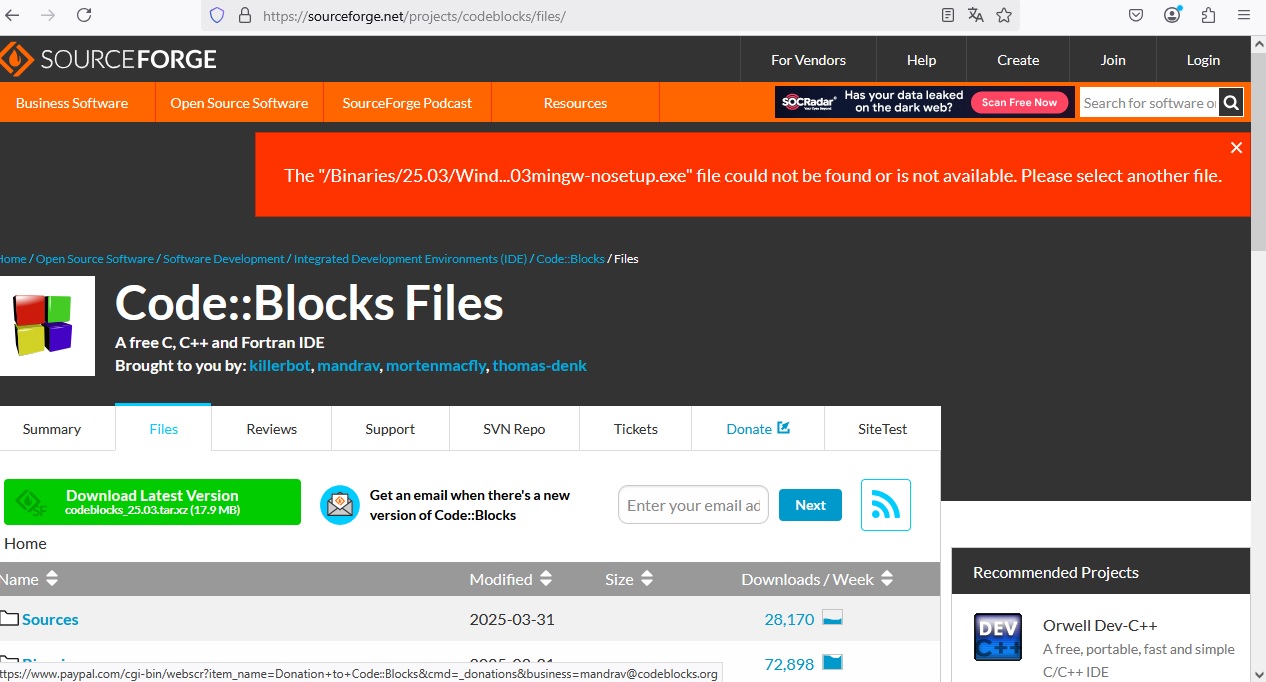Open the Orwell Dev-C++ project link

click(1100, 625)
